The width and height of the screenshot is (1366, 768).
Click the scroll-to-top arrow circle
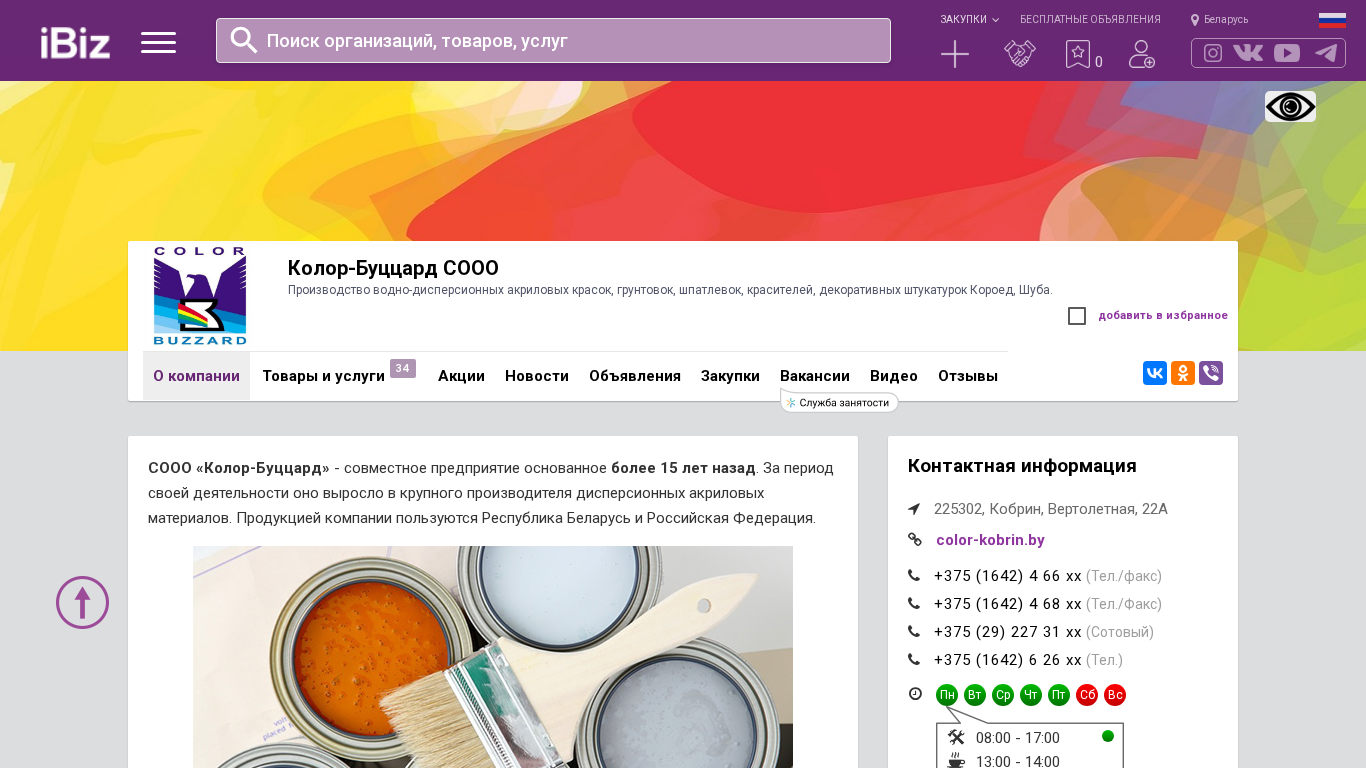82,602
